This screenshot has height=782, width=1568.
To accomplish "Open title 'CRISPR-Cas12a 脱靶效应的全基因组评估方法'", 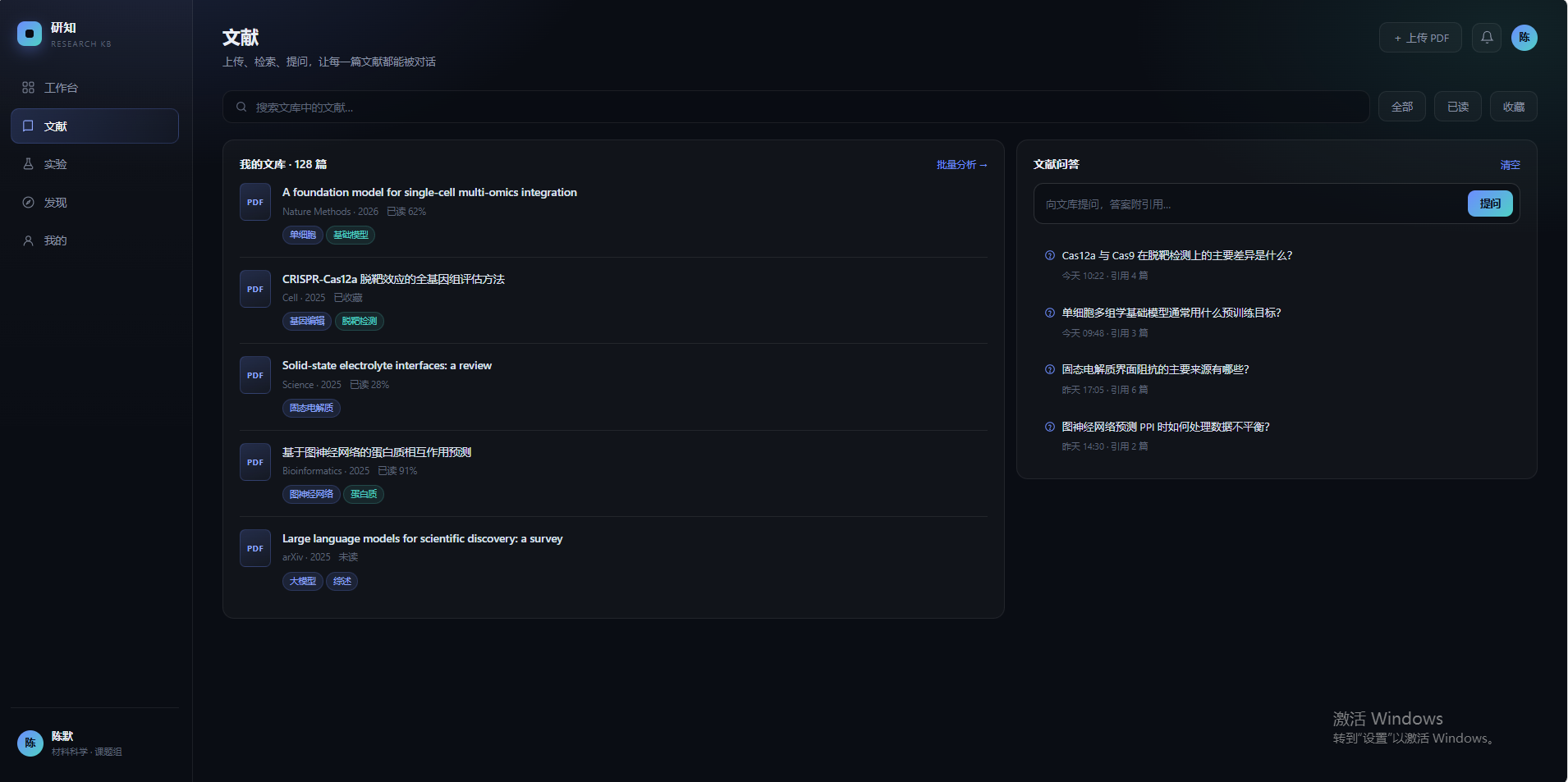I will click(x=393, y=279).
